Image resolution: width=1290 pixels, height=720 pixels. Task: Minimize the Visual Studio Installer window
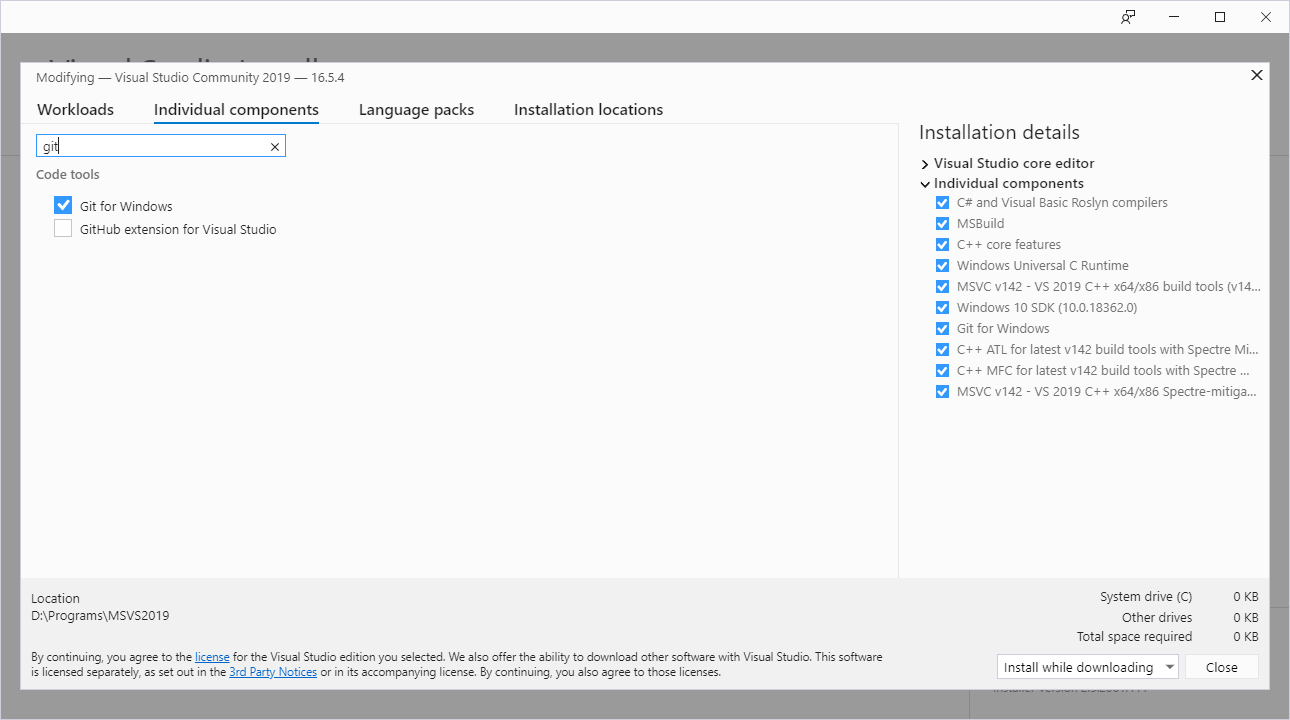1174,17
